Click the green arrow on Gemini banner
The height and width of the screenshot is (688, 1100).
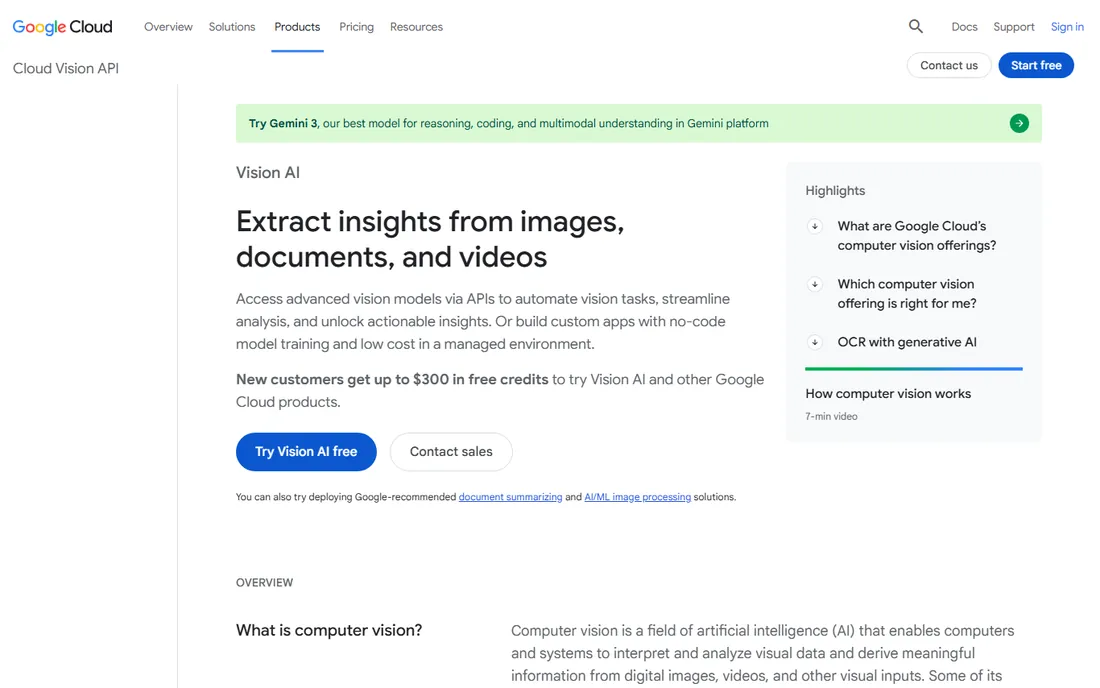point(1019,123)
